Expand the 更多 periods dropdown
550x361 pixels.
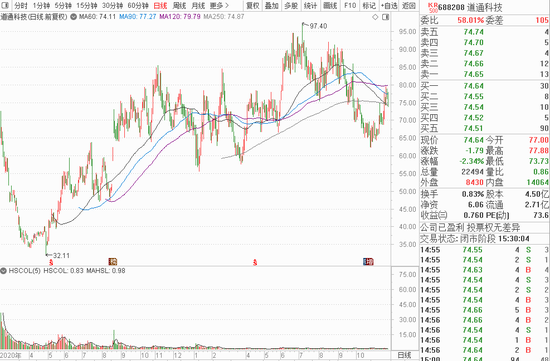click(x=219, y=6)
